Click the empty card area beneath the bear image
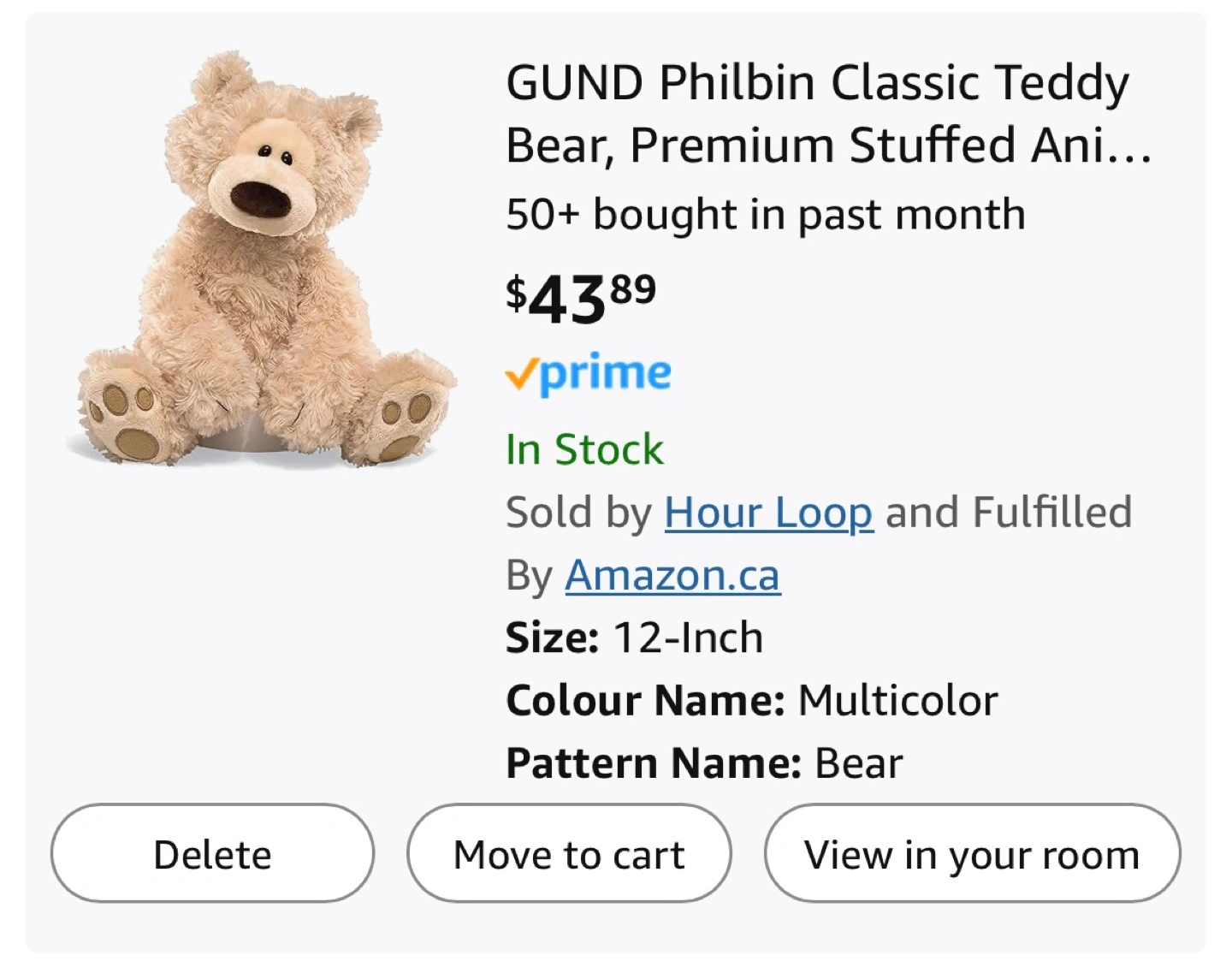 tap(261, 633)
